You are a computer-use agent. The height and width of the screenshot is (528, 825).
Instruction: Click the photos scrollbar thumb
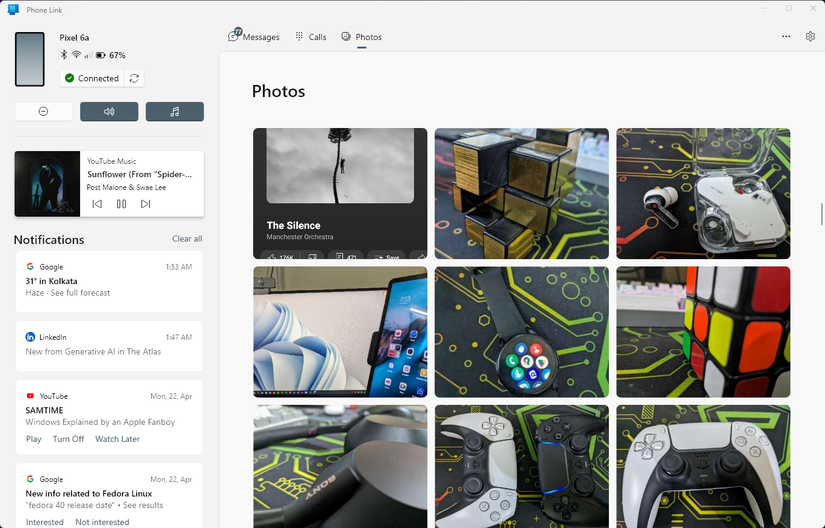click(821, 214)
